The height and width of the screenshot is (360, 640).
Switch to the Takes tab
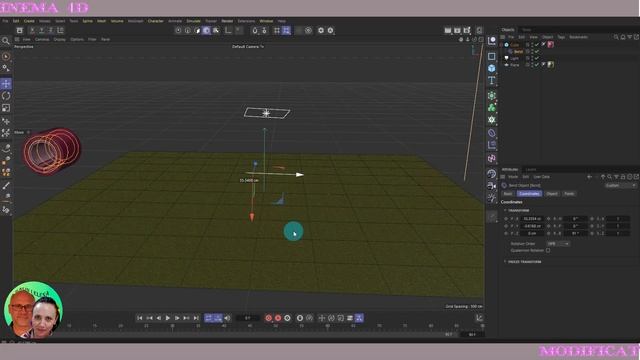(527, 30)
